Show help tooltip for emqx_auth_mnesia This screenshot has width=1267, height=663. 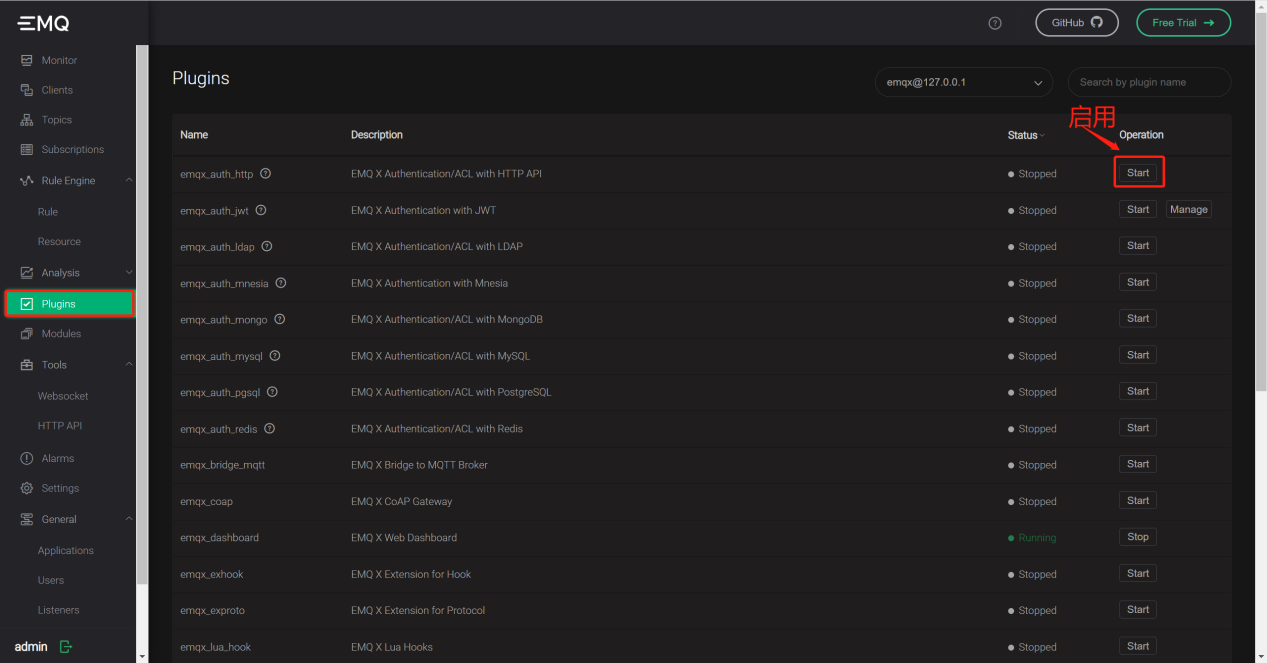coord(281,283)
